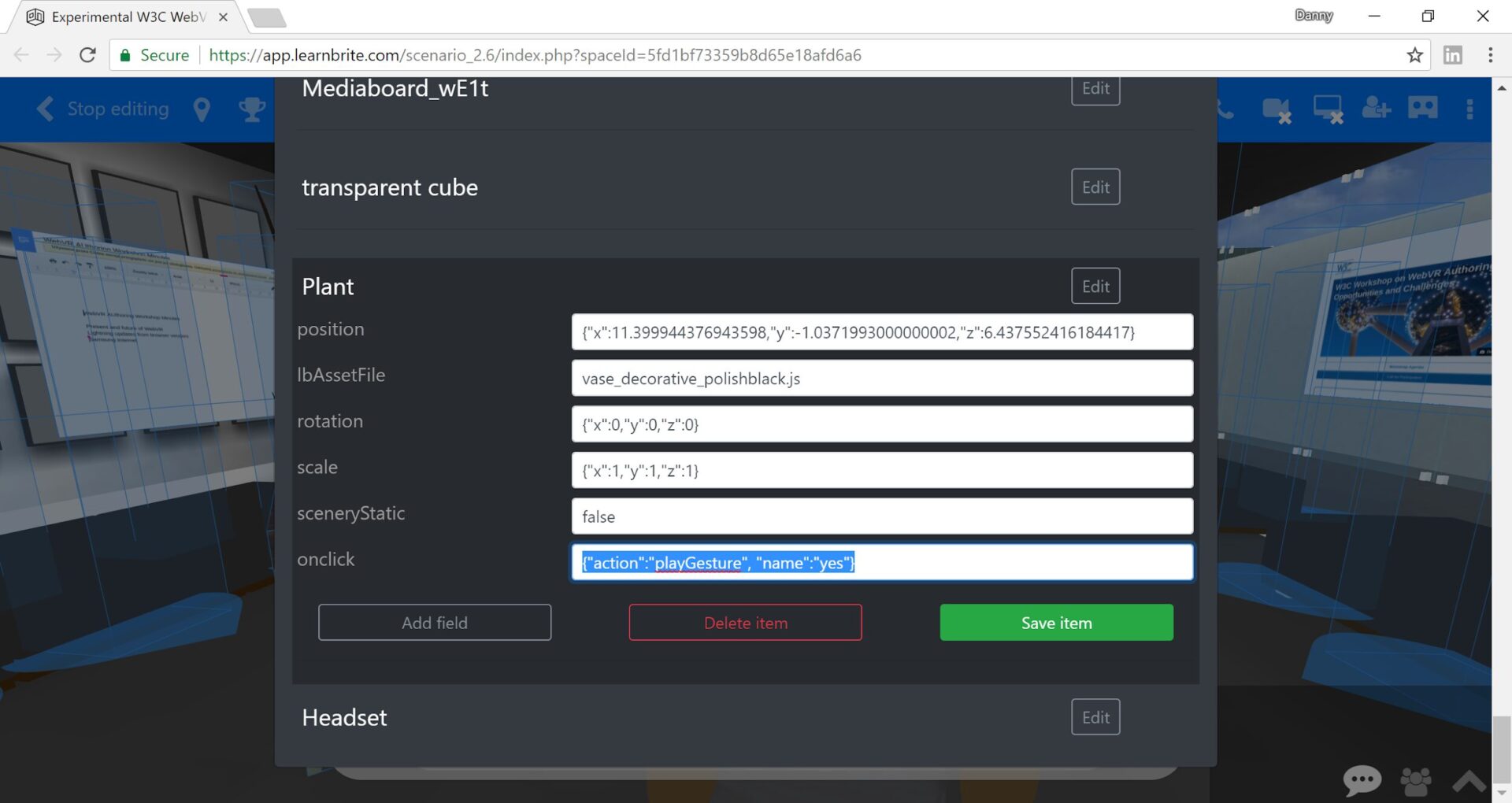Viewport: 1512px width, 803px height.
Task: Toggle the camera off icon
Action: click(x=1277, y=109)
